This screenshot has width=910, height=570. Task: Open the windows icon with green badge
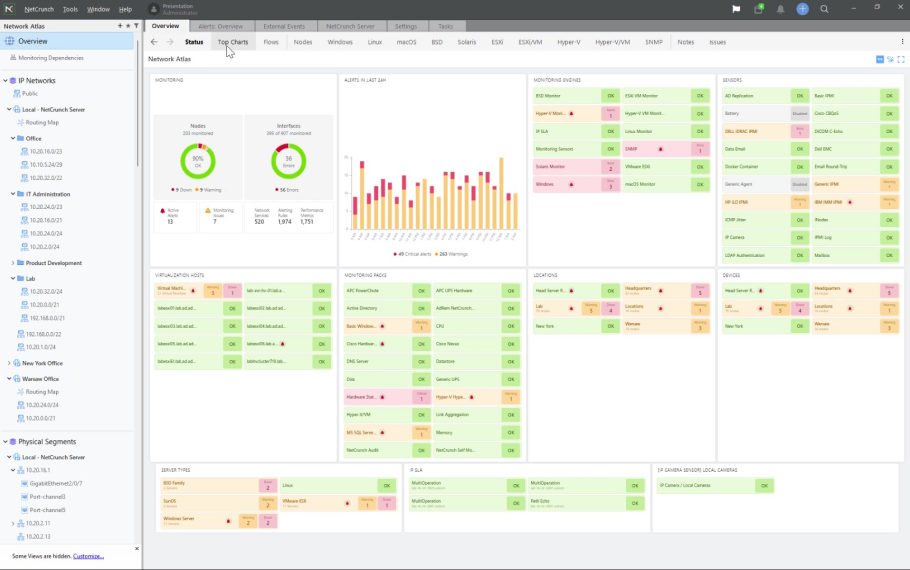pos(759,9)
